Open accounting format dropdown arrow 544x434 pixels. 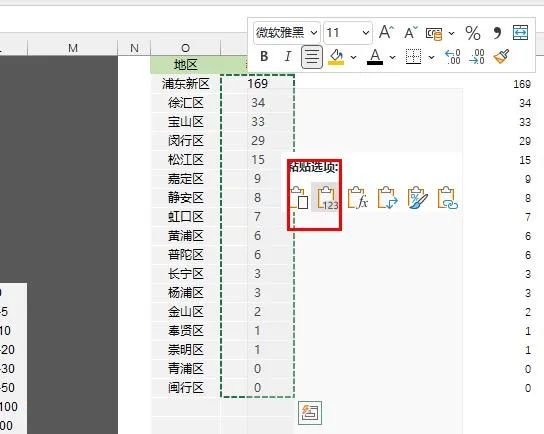click(x=451, y=34)
